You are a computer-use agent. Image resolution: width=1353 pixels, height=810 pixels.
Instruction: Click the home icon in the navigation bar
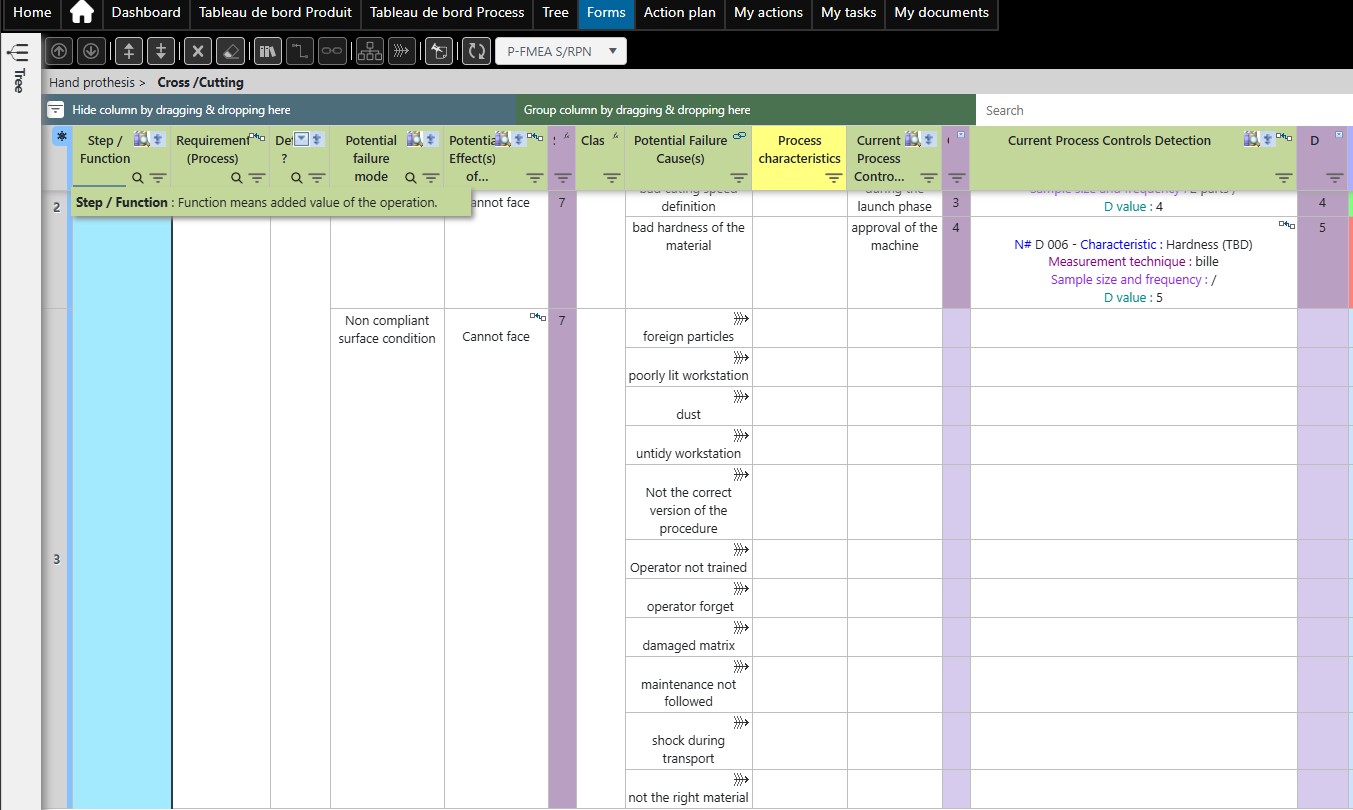(82, 13)
